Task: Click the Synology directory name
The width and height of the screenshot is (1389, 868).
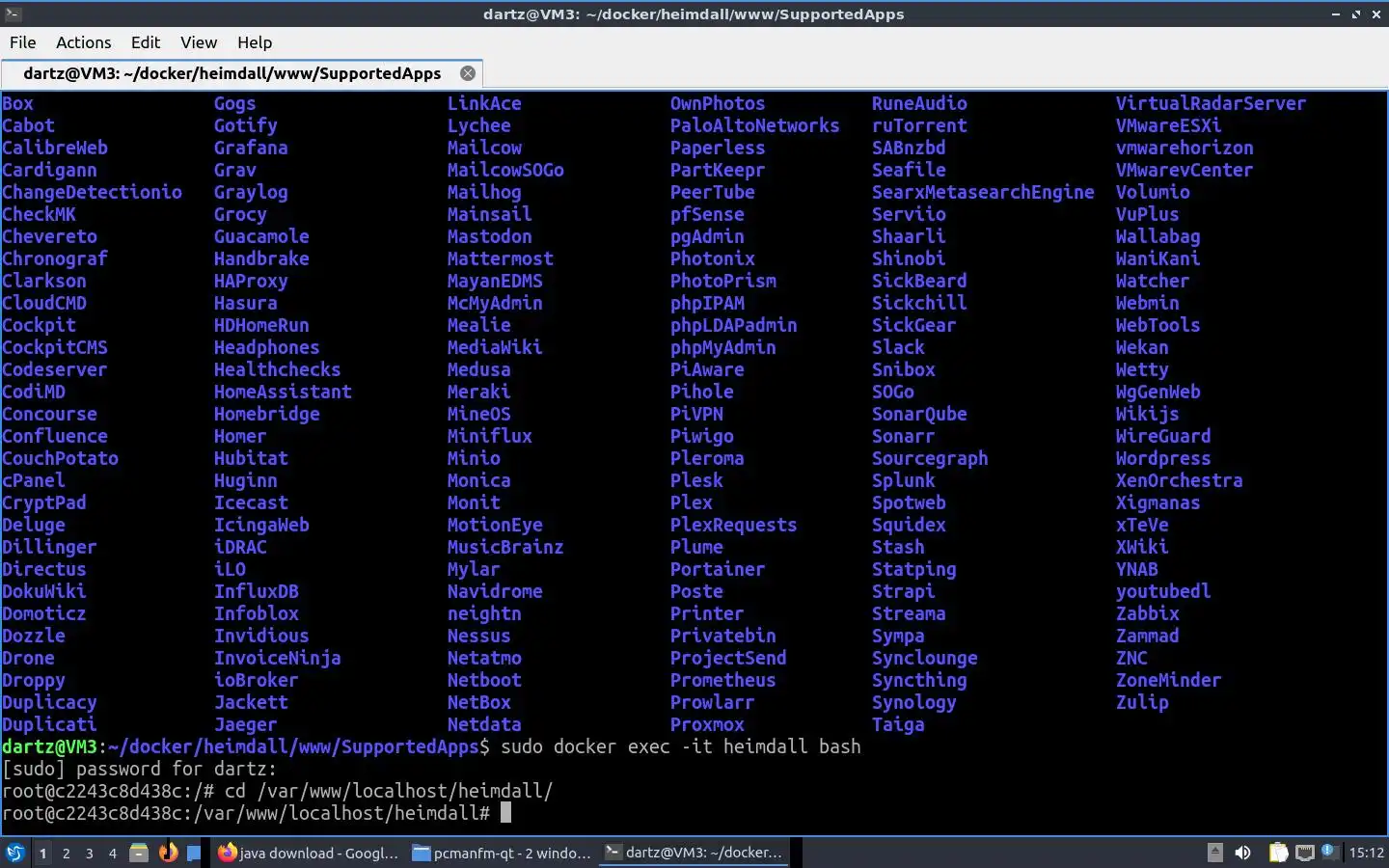Action: (914, 702)
